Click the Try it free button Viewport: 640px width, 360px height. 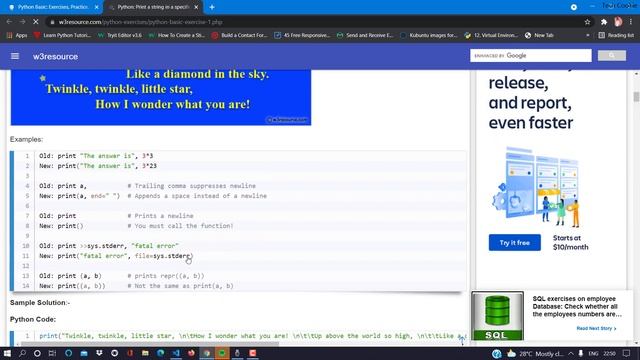(515, 242)
